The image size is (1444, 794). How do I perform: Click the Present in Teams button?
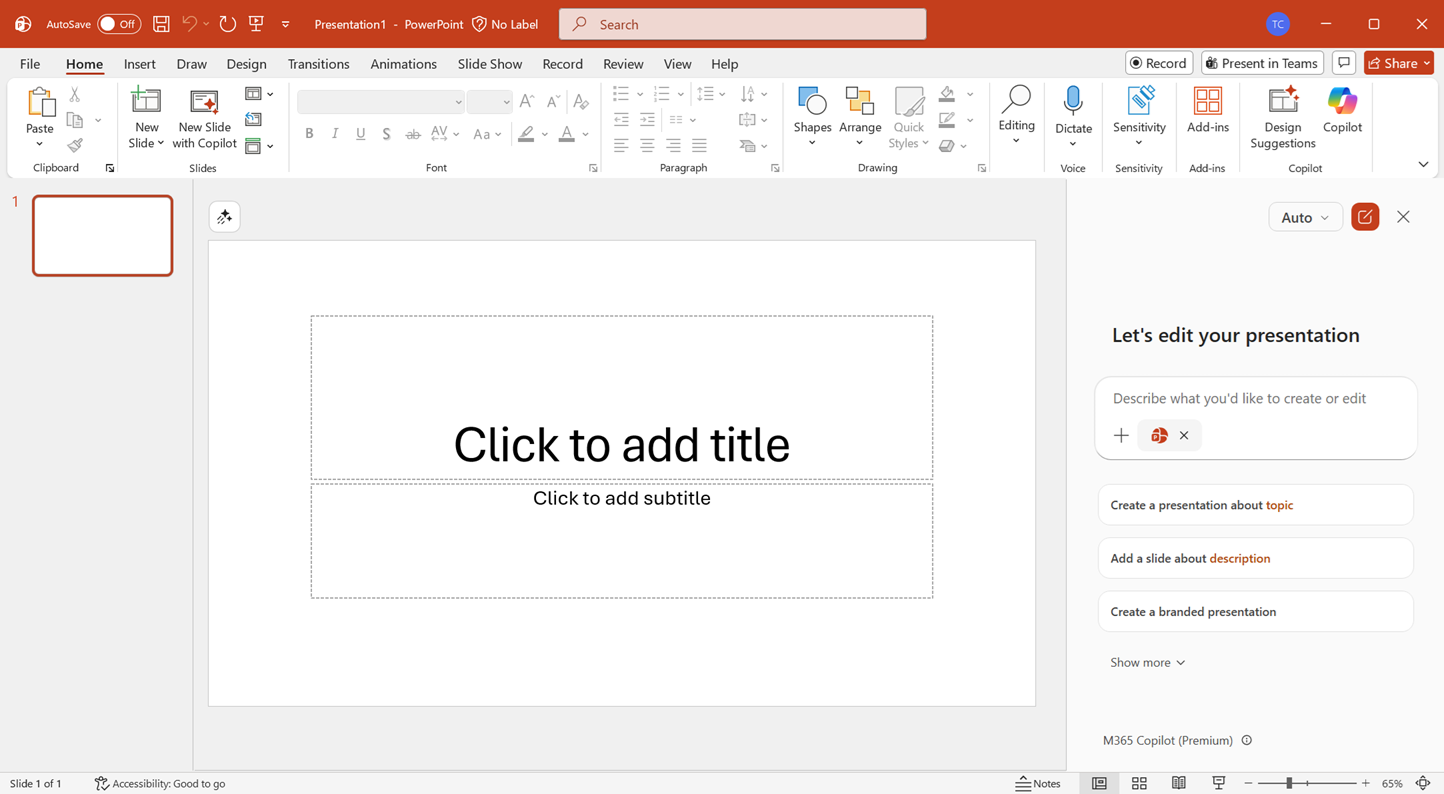coord(1261,62)
